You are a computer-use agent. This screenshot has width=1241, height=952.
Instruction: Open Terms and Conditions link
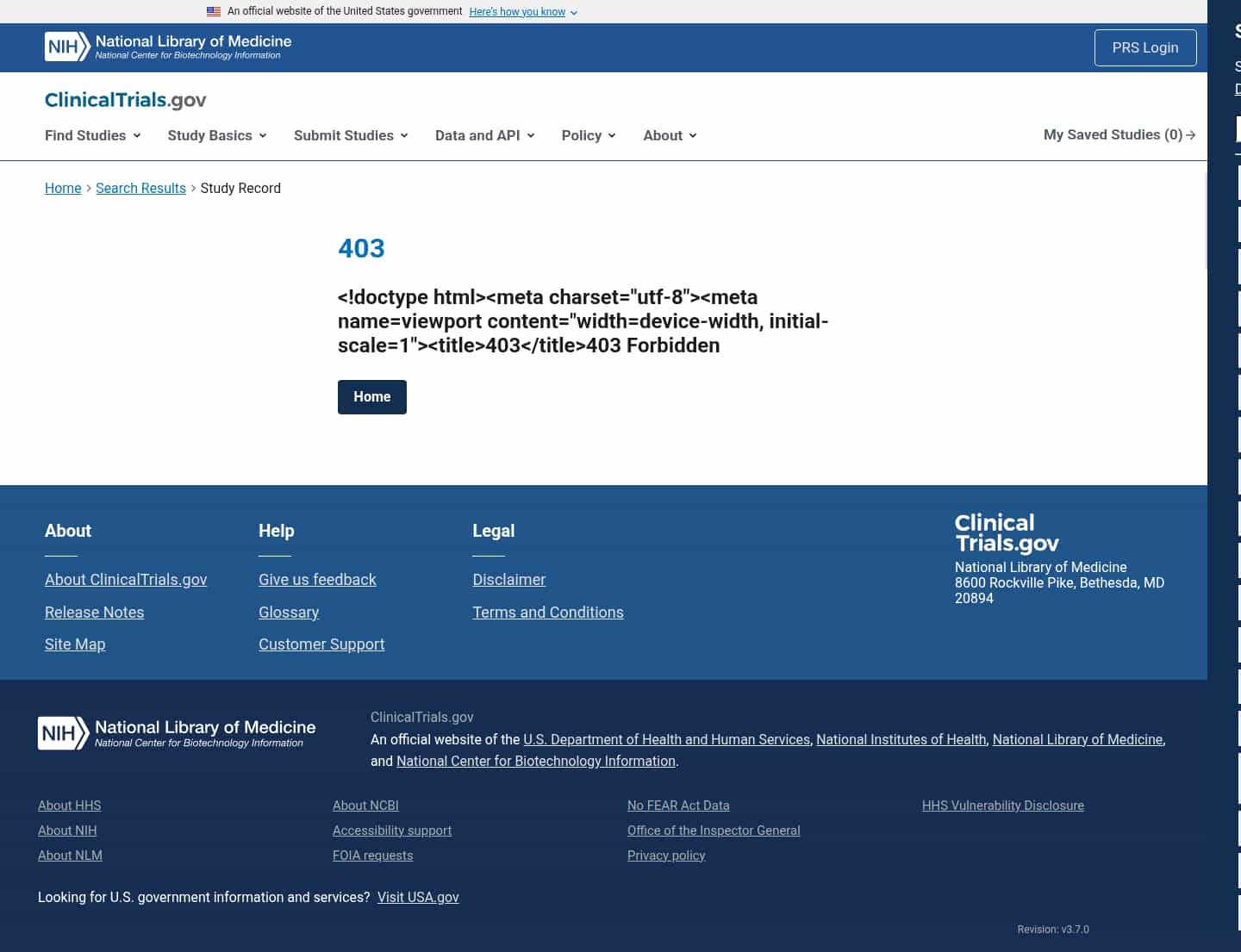(548, 613)
